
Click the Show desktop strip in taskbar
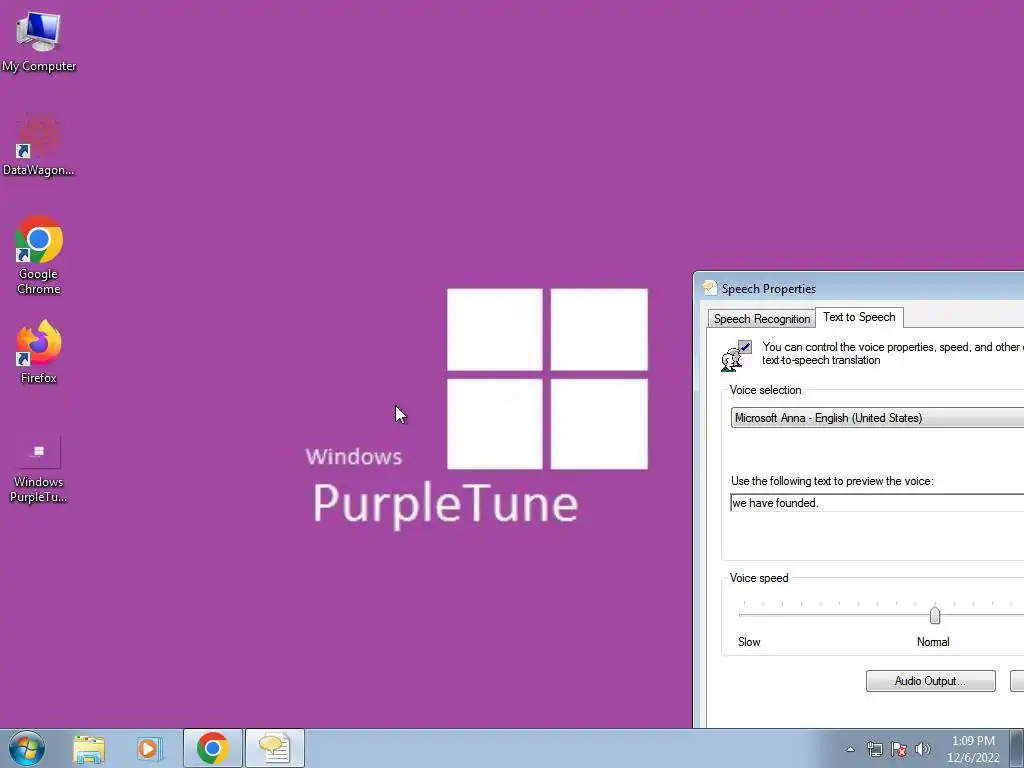pyautogui.click(x=1017, y=748)
